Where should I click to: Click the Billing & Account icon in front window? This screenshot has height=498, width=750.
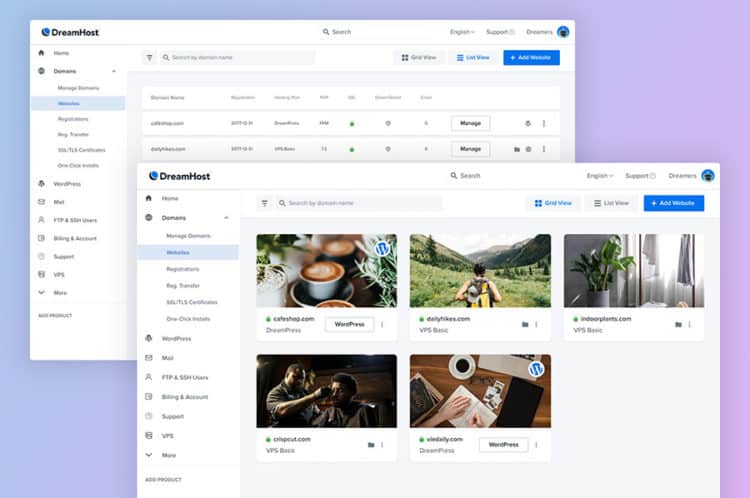[149, 397]
